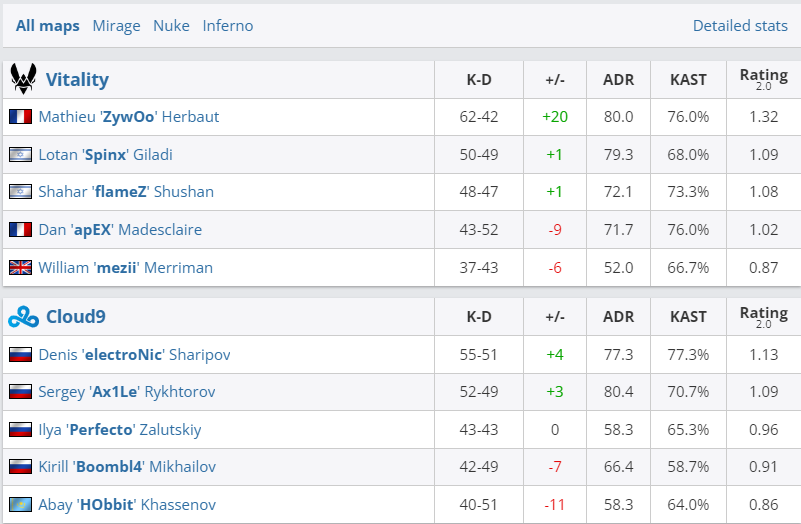Switch to the Mirage map tab
The width and height of the screenshot is (801, 524).
pos(116,26)
